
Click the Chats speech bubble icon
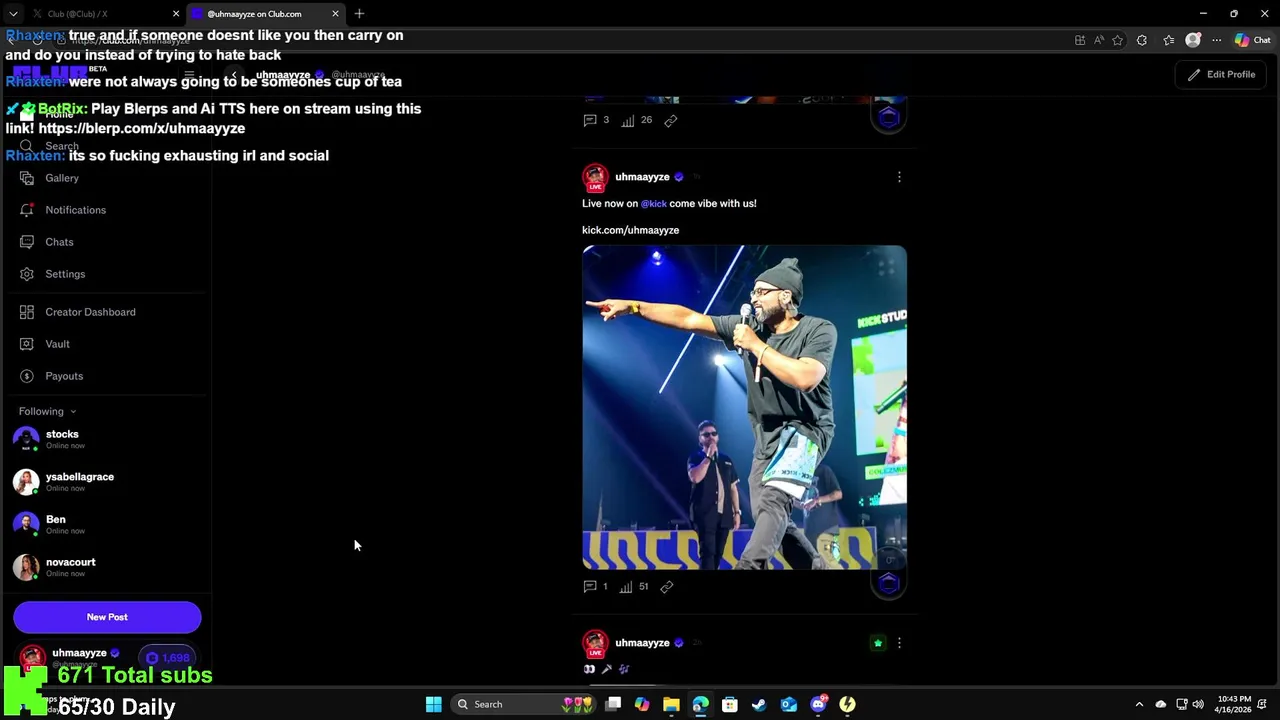27,242
